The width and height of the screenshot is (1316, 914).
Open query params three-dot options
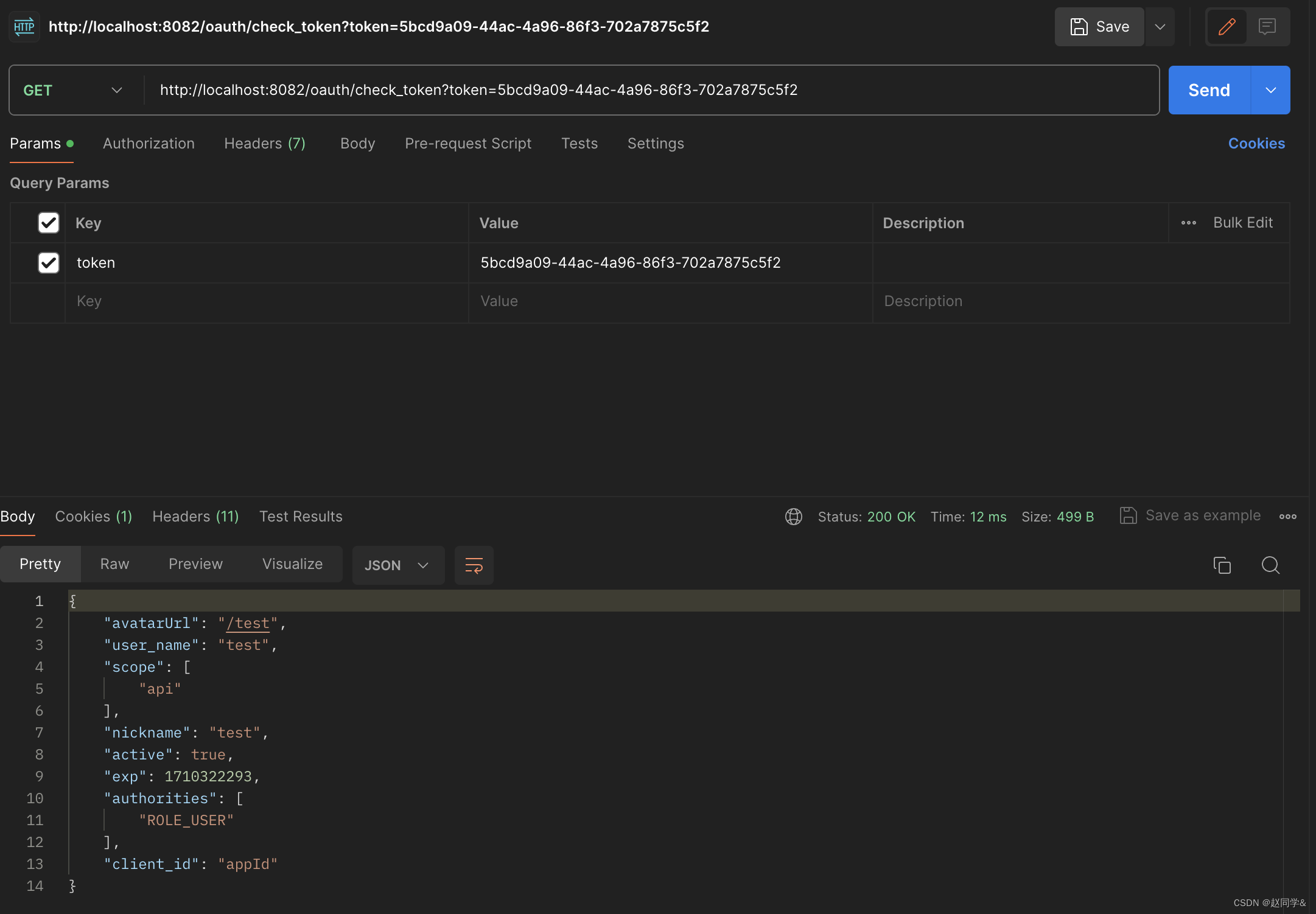tap(1188, 223)
